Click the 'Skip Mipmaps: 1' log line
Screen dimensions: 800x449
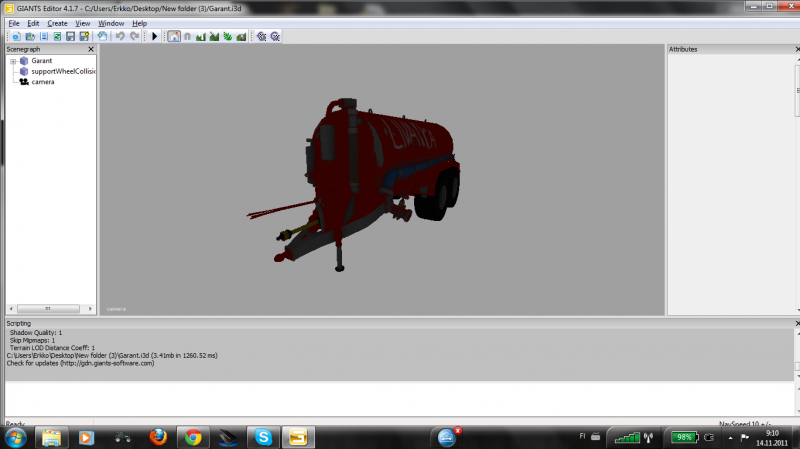[32, 340]
